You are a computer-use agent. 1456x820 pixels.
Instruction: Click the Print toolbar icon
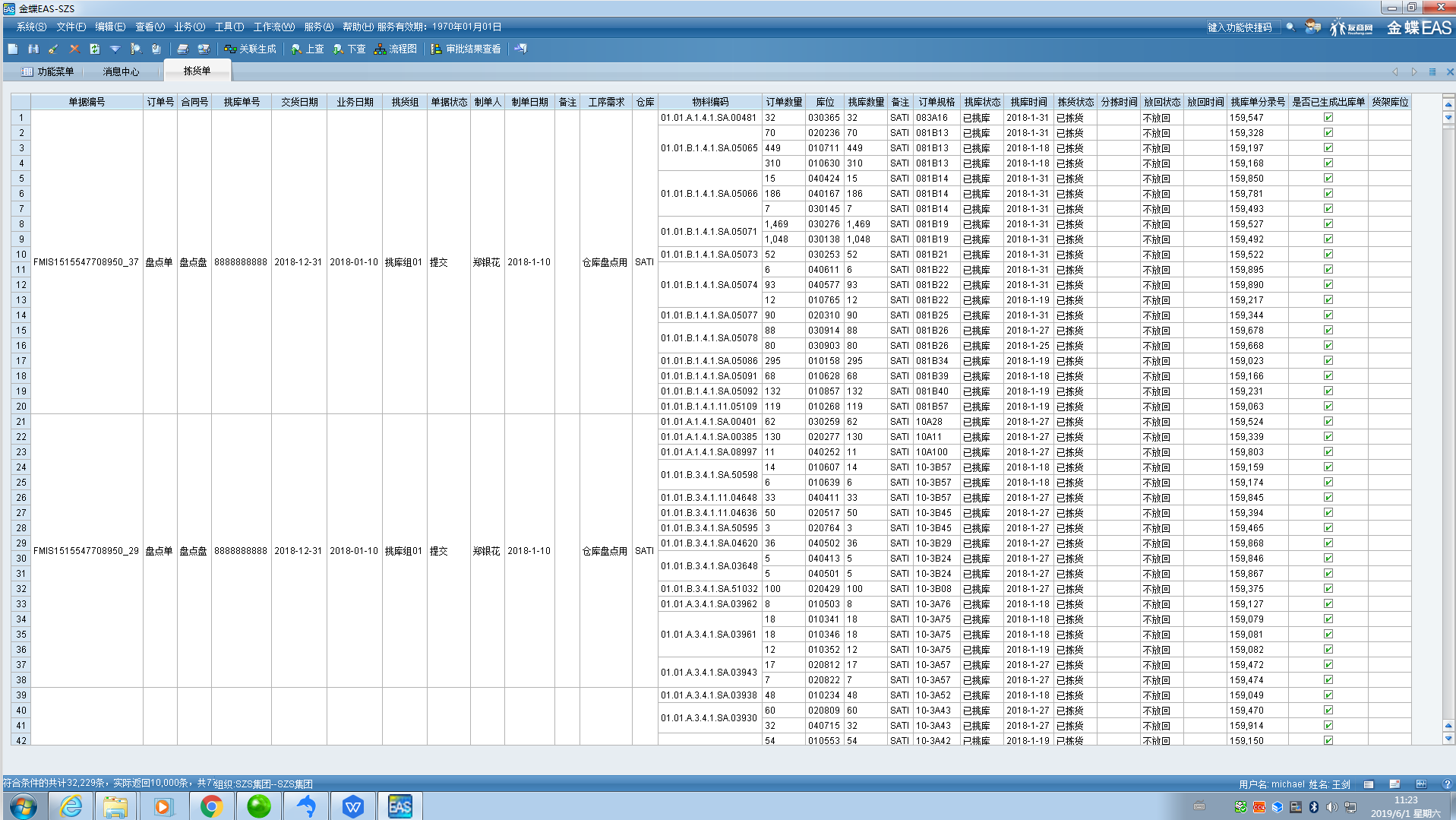click(x=182, y=49)
